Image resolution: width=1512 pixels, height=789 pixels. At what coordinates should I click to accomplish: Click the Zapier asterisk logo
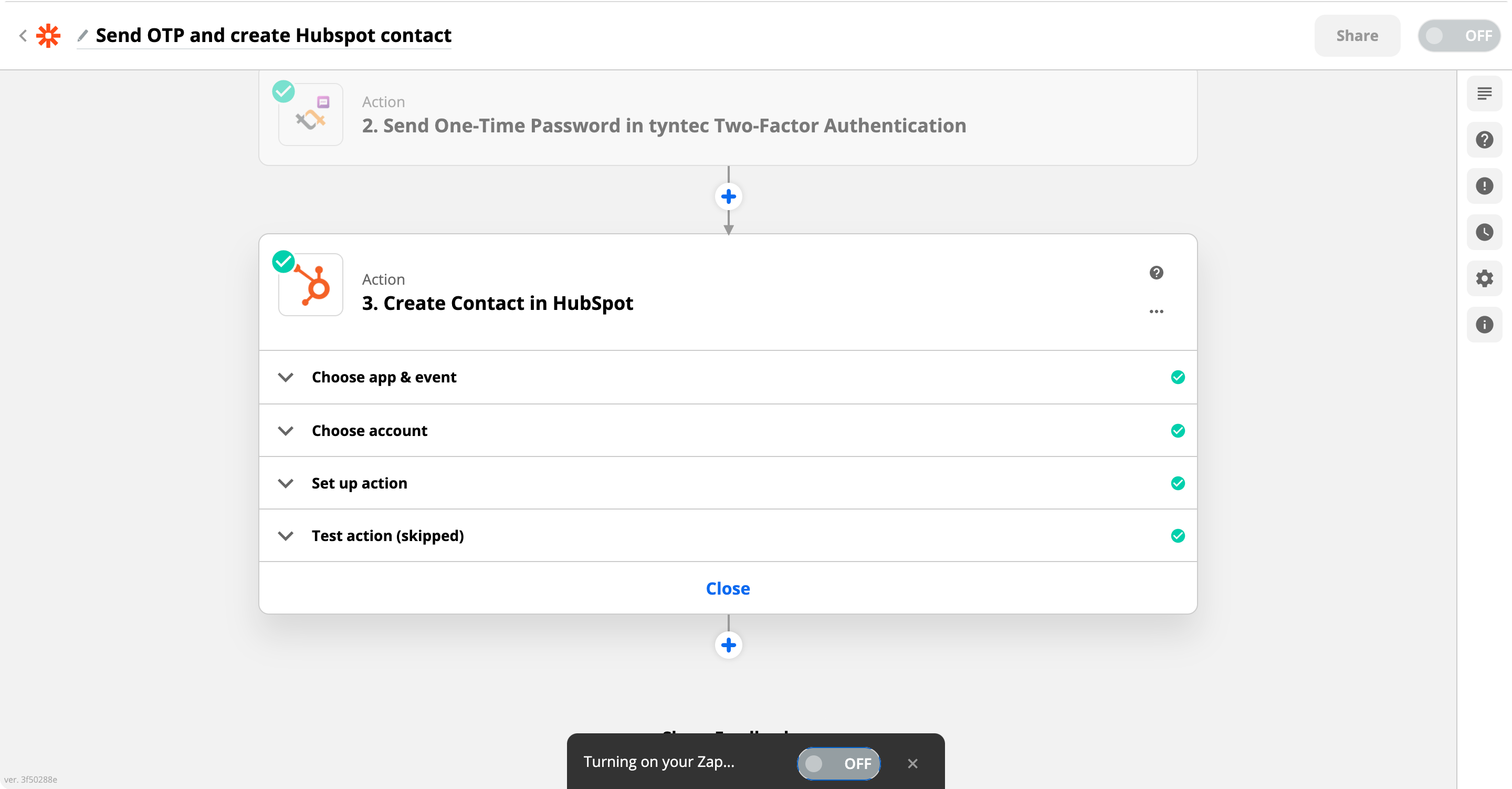coord(48,35)
